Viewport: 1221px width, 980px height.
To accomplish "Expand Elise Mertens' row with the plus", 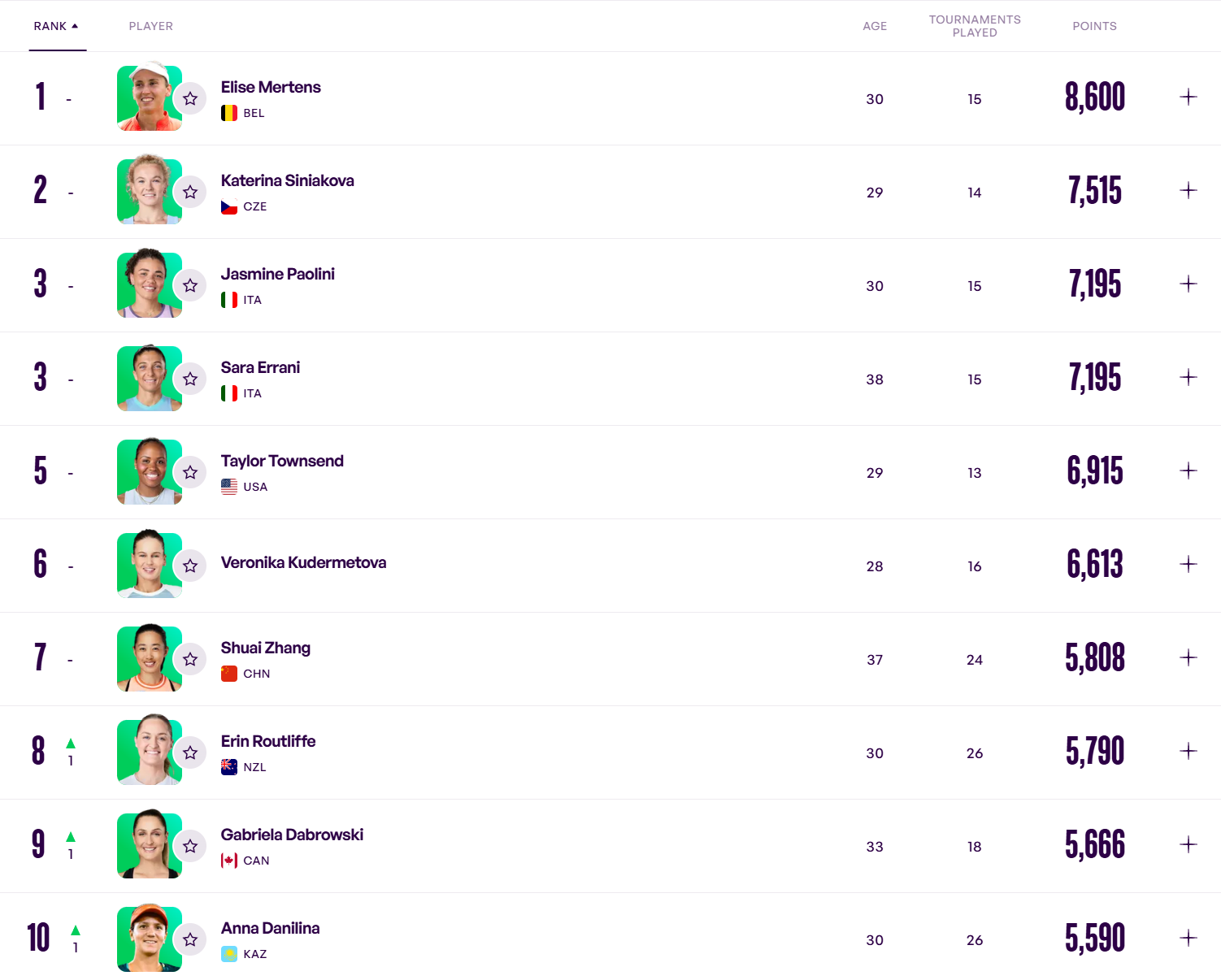I will tap(1188, 98).
